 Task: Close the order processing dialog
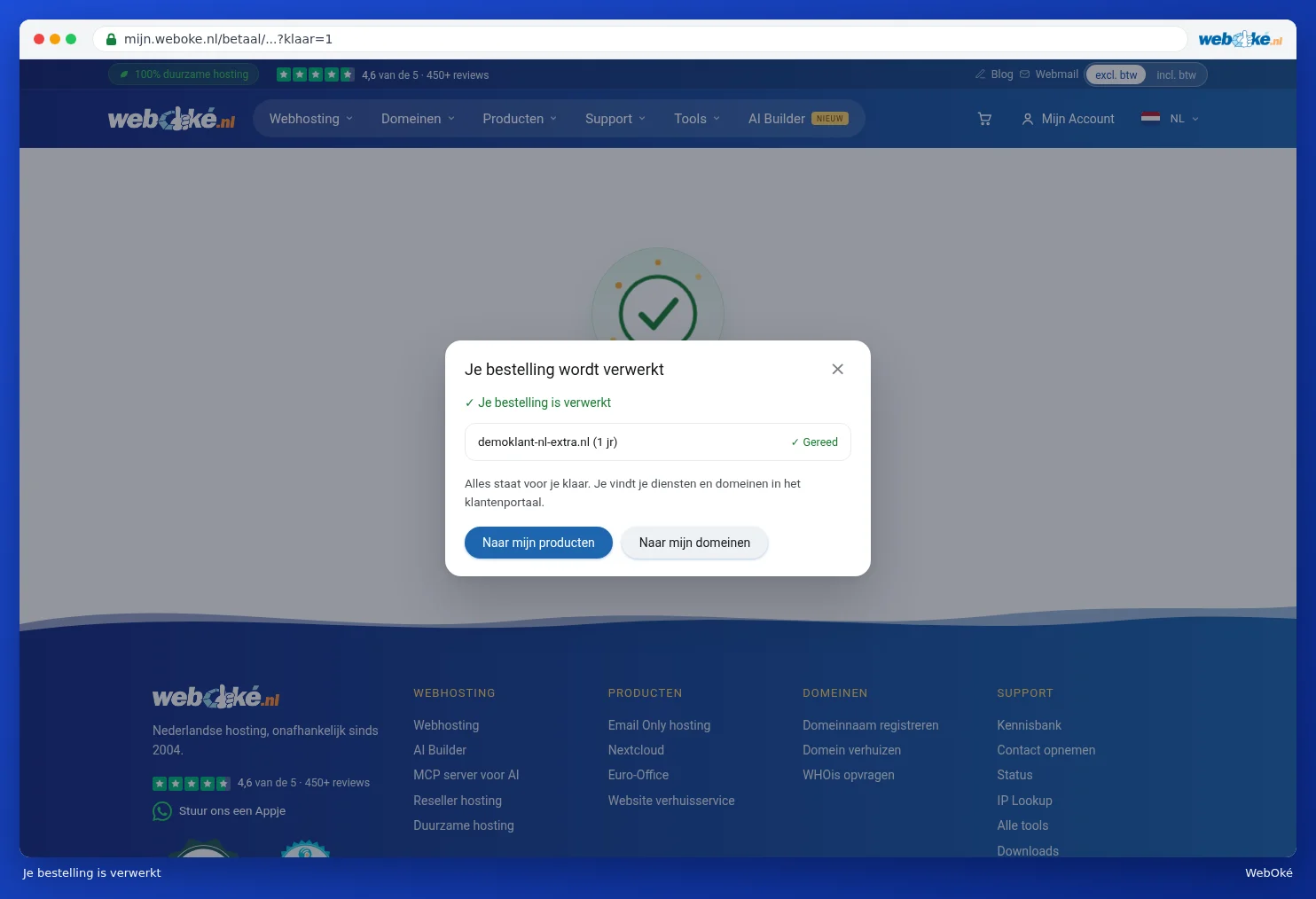pos(837,369)
